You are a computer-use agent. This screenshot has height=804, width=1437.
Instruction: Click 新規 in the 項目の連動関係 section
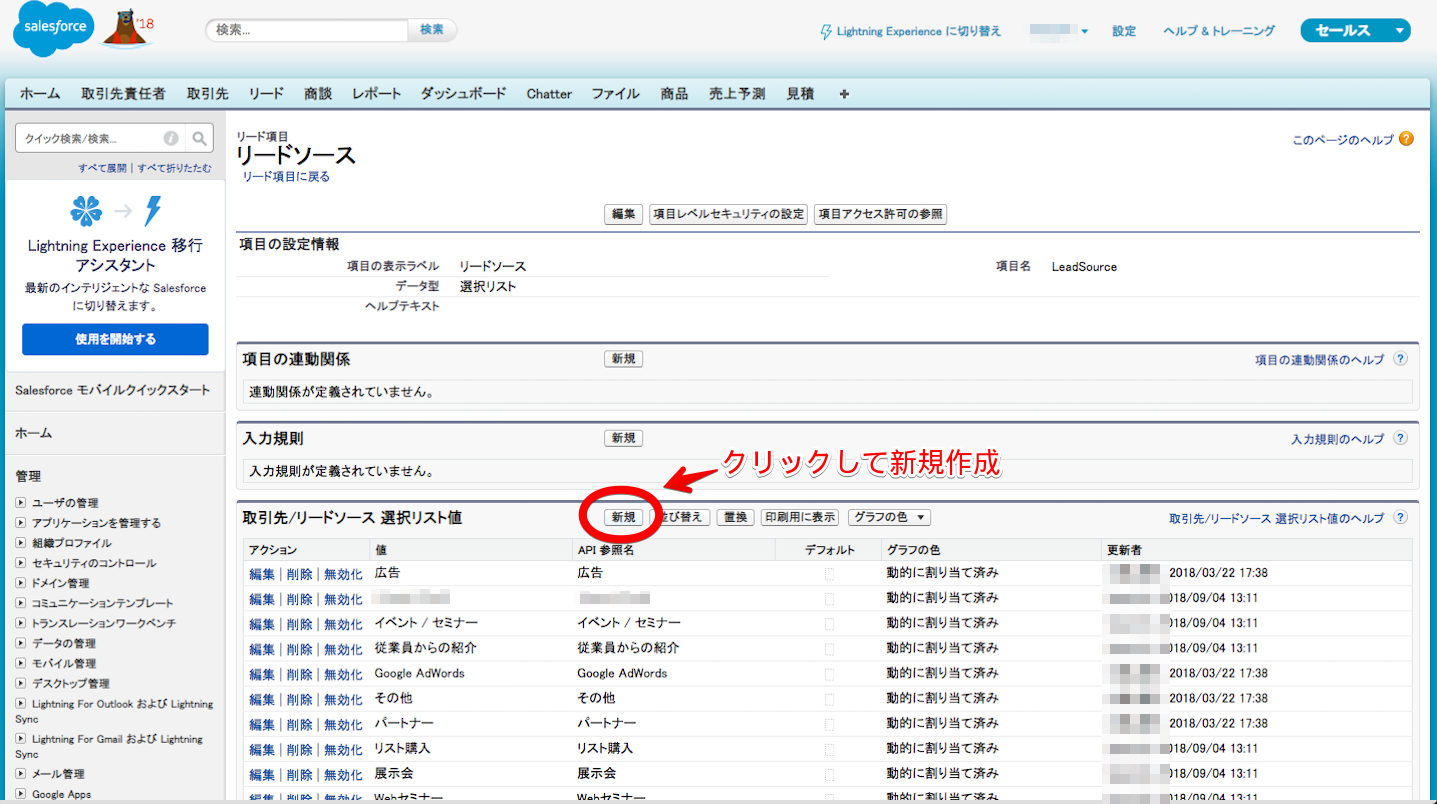624,359
